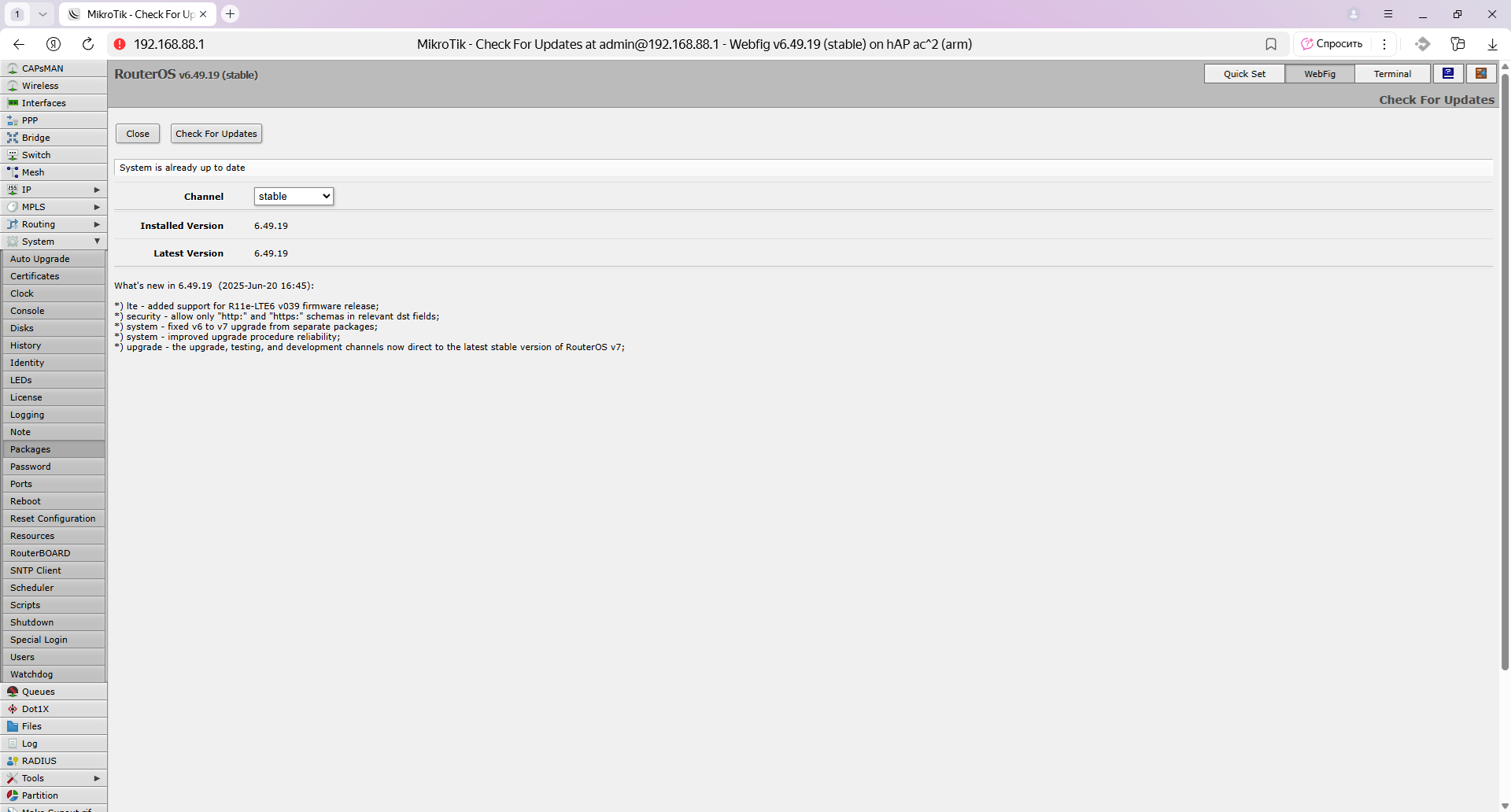Click the browser back arrow
The image size is (1511, 812).
19,44
